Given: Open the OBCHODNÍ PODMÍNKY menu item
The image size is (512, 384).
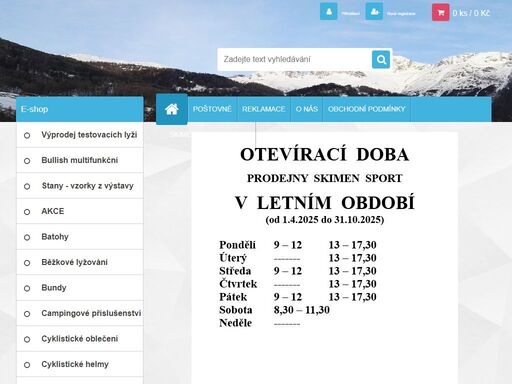Looking at the screenshot, I should [367, 109].
